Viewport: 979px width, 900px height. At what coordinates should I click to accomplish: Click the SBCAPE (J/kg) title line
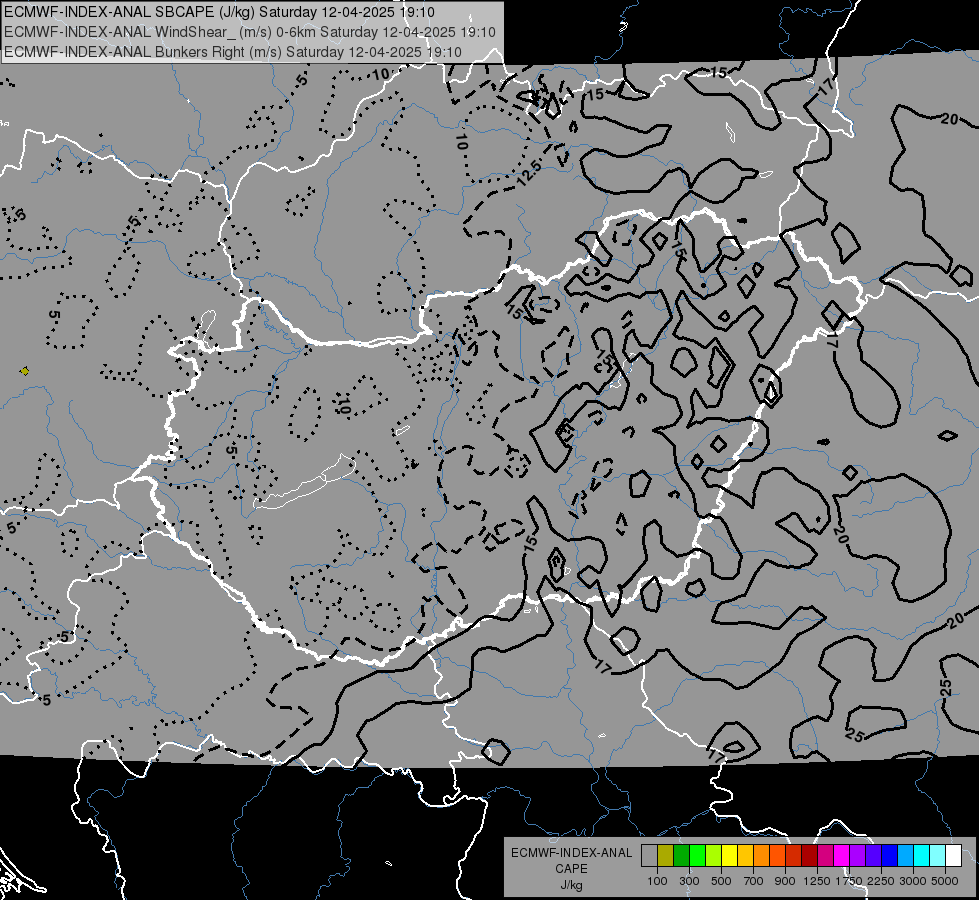point(219,12)
